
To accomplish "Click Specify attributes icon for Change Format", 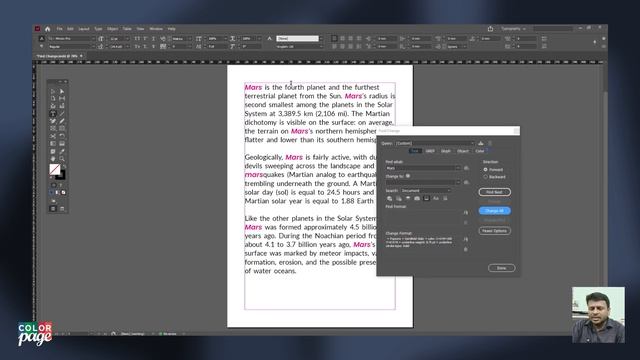I will click(x=466, y=239).
